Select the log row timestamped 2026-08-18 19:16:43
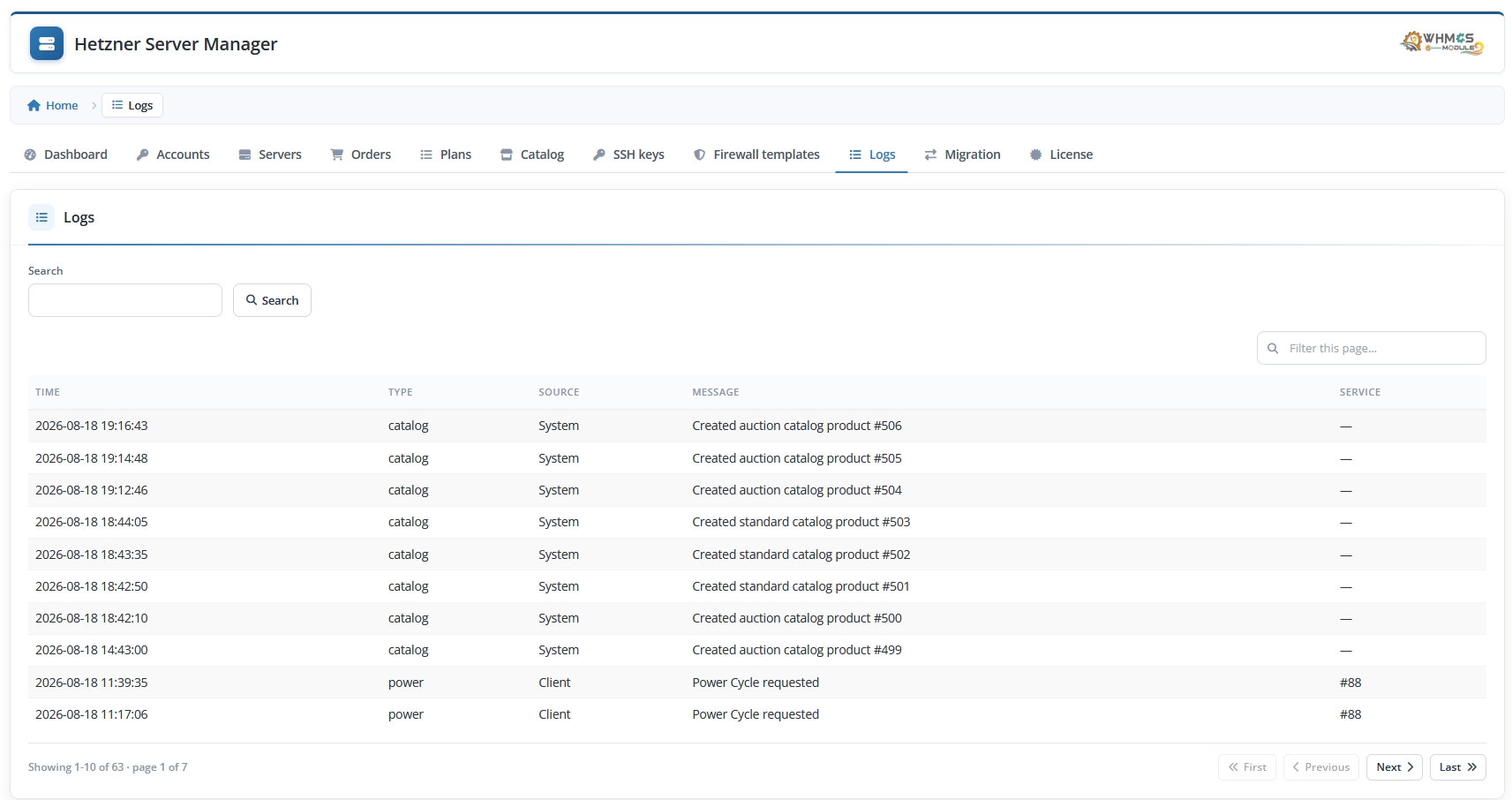The image size is (1512, 800). pyautogui.click(x=757, y=426)
